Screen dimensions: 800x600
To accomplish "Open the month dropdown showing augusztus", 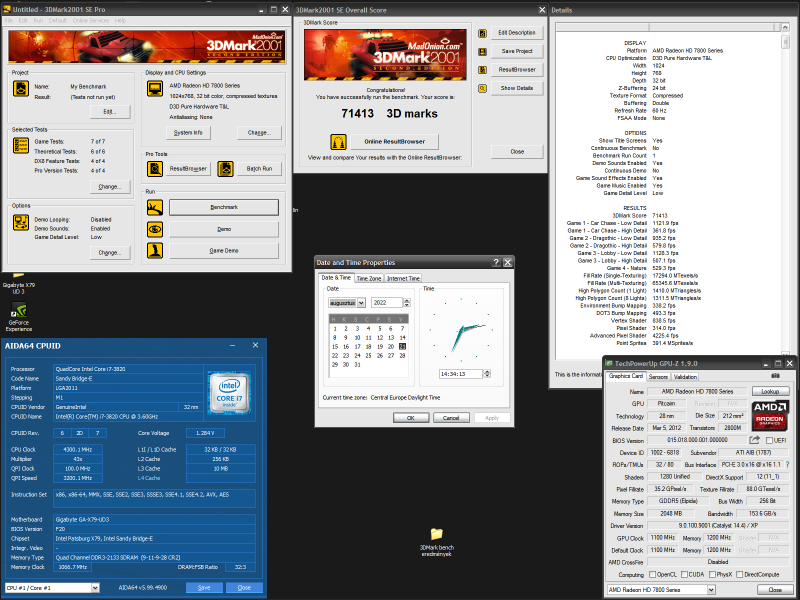I will pos(361,303).
